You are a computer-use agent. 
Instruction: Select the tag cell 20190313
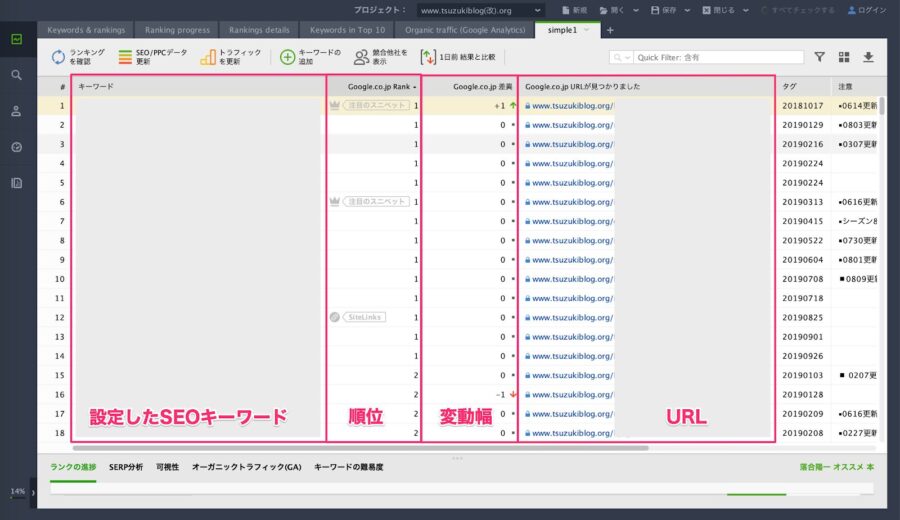[x=802, y=201]
